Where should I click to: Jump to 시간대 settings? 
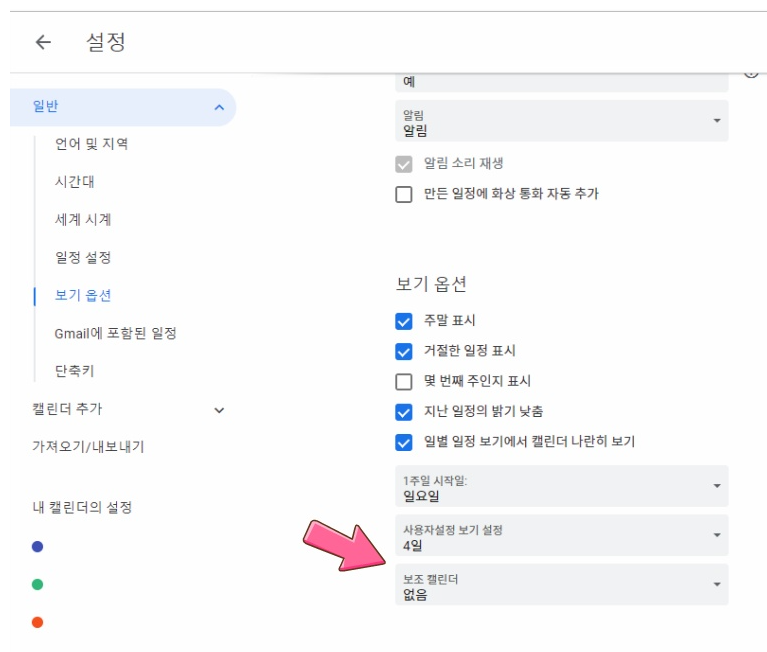click(74, 181)
